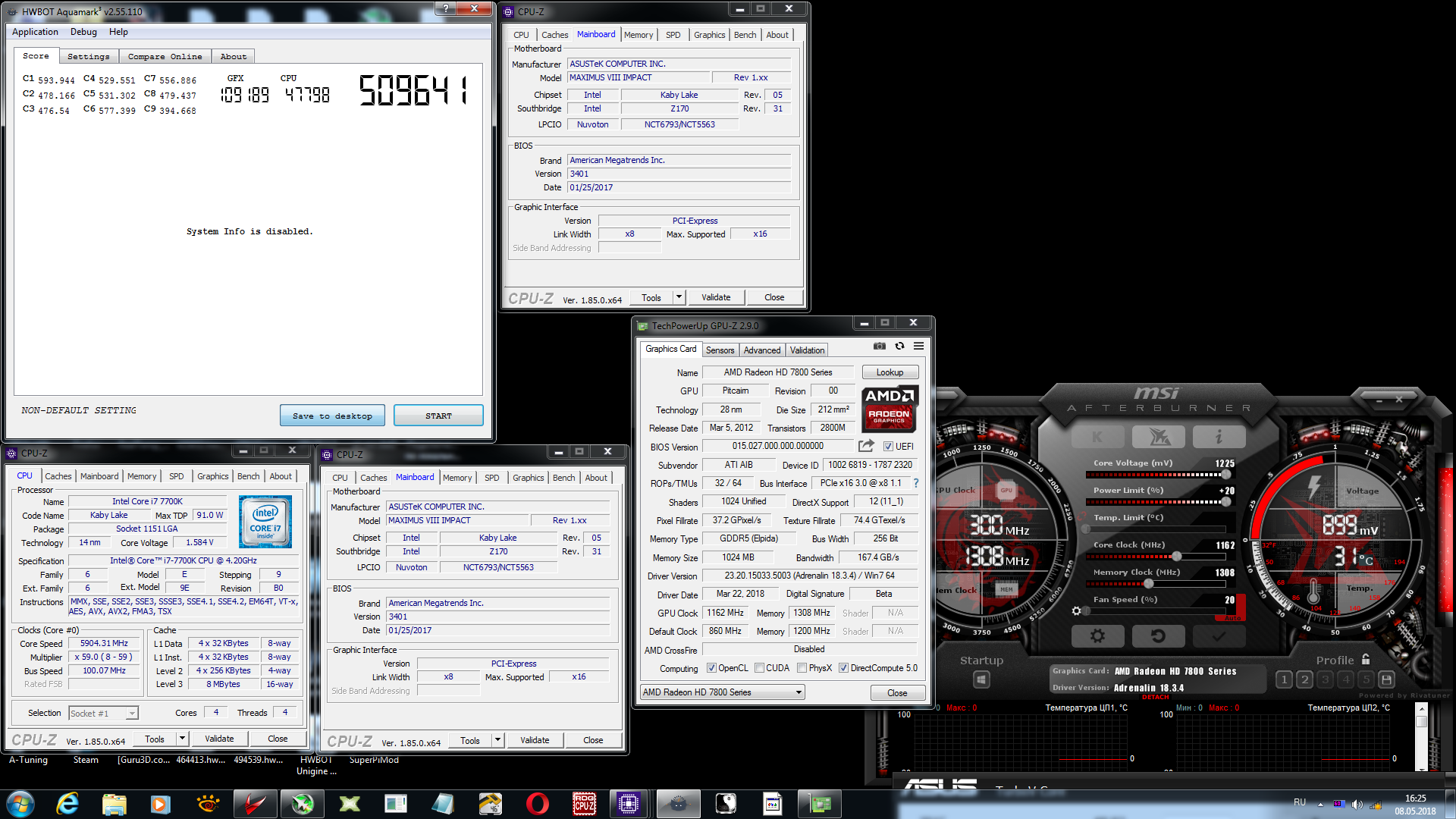The image size is (1456, 819).
Task: Open the GPU-Z hamburger menu
Action: (918, 346)
